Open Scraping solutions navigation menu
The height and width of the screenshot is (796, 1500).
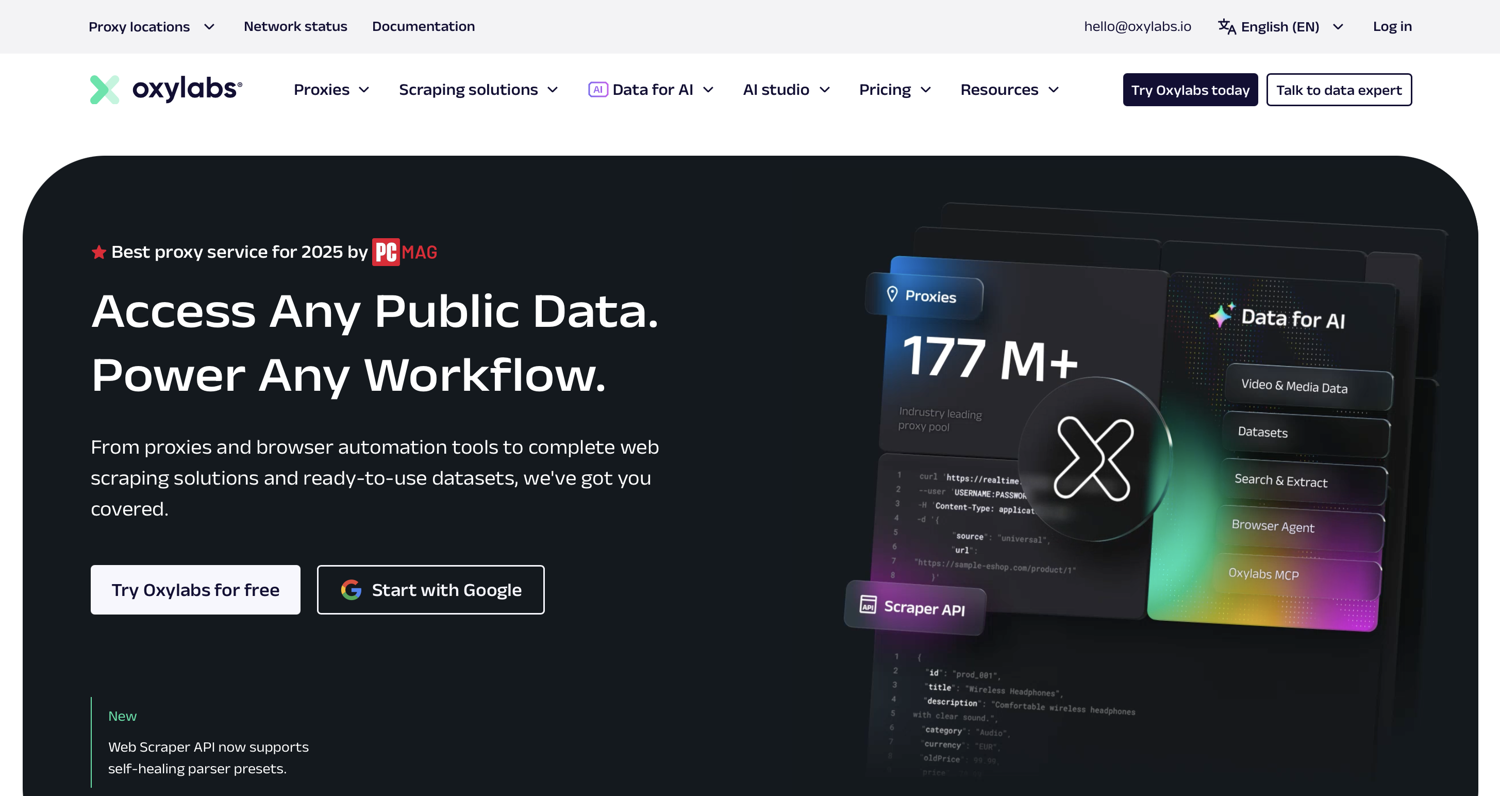[478, 90]
